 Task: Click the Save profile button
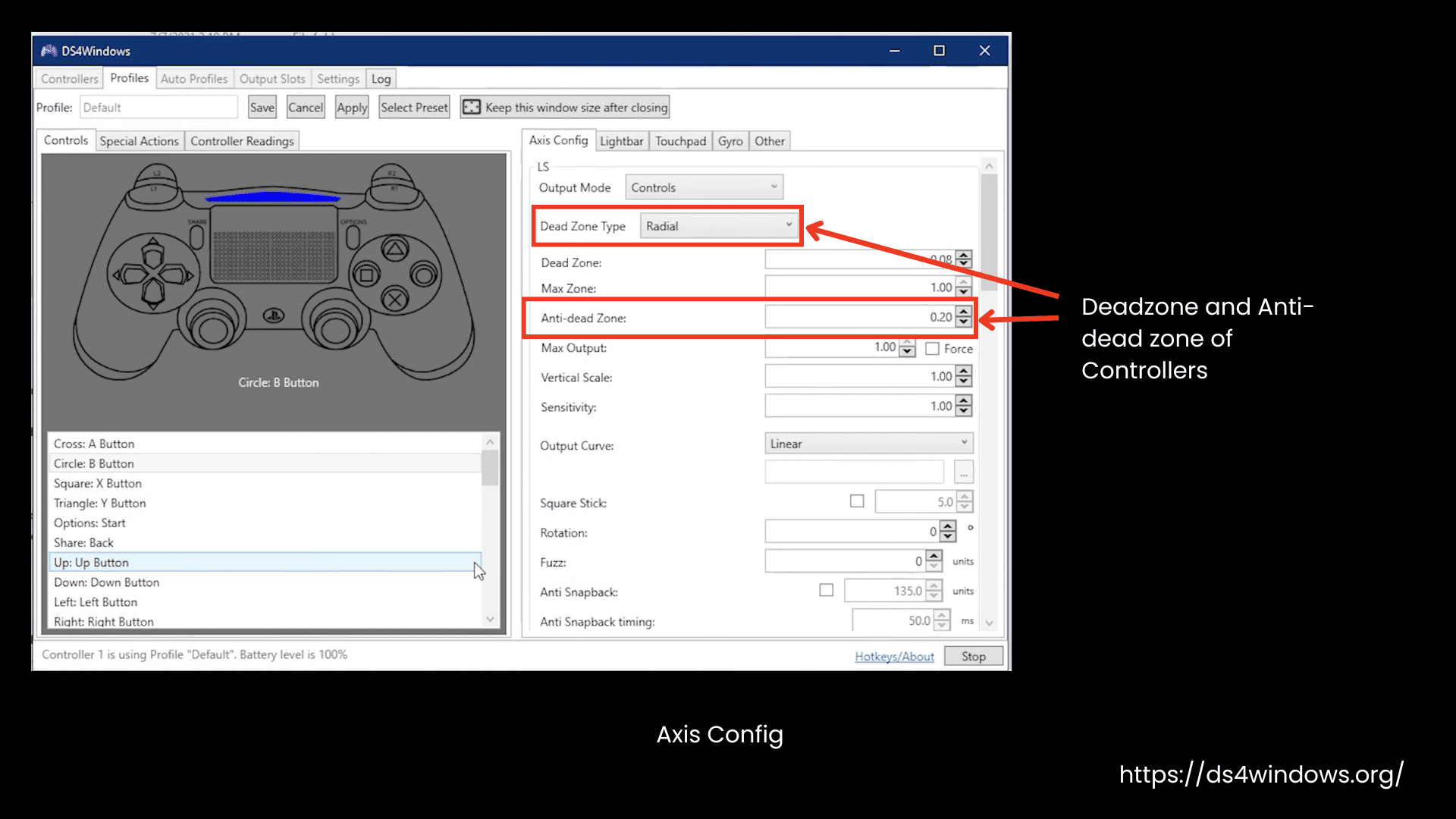262,107
